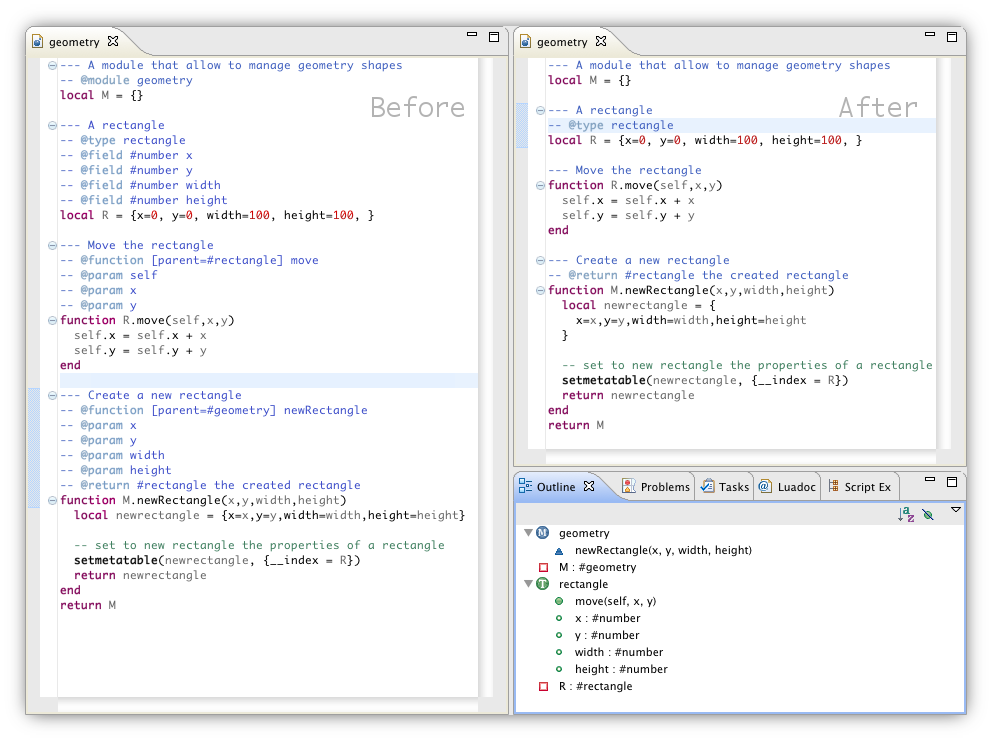Fold function R.move in the right editor
The height and width of the screenshot is (742, 993).
click(540, 186)
